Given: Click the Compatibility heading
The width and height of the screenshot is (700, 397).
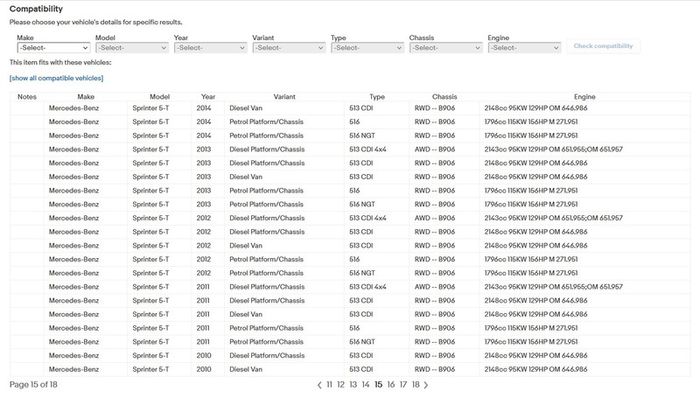Looking at the screenshot, I should point(36,9).
